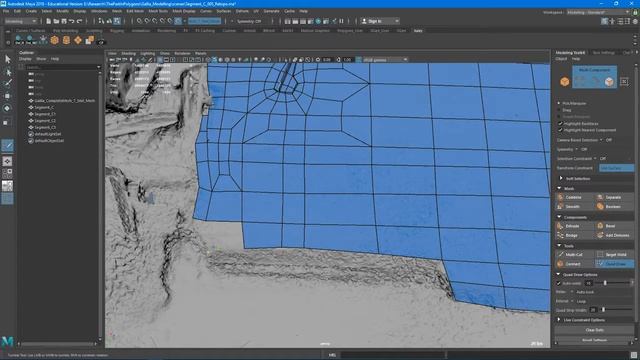Click the orange diamond shelf icon
Viewport: 640px width, 360px height.
click(x=78, y=40)
